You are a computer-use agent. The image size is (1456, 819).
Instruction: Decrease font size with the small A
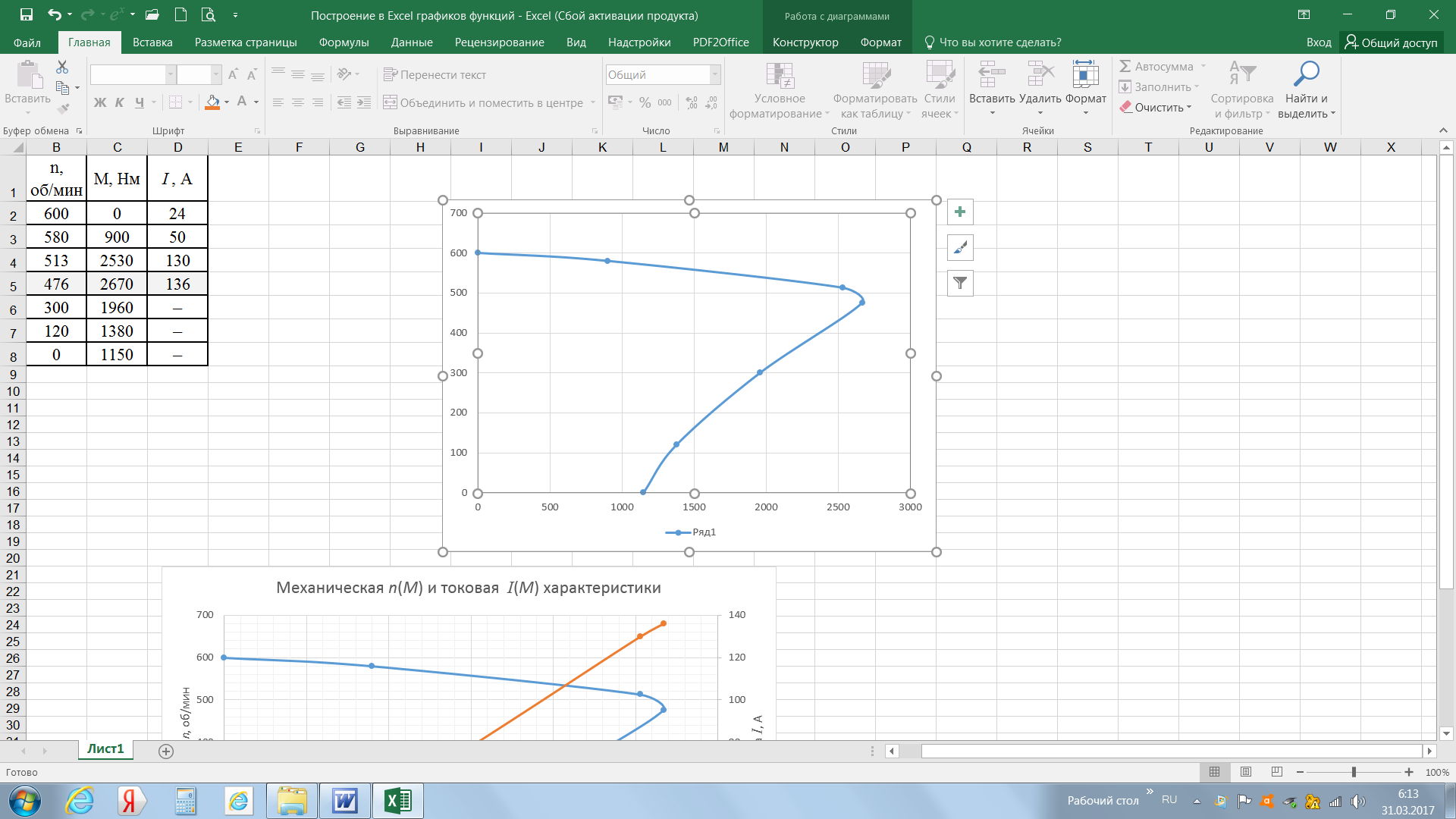coord(252,74)
